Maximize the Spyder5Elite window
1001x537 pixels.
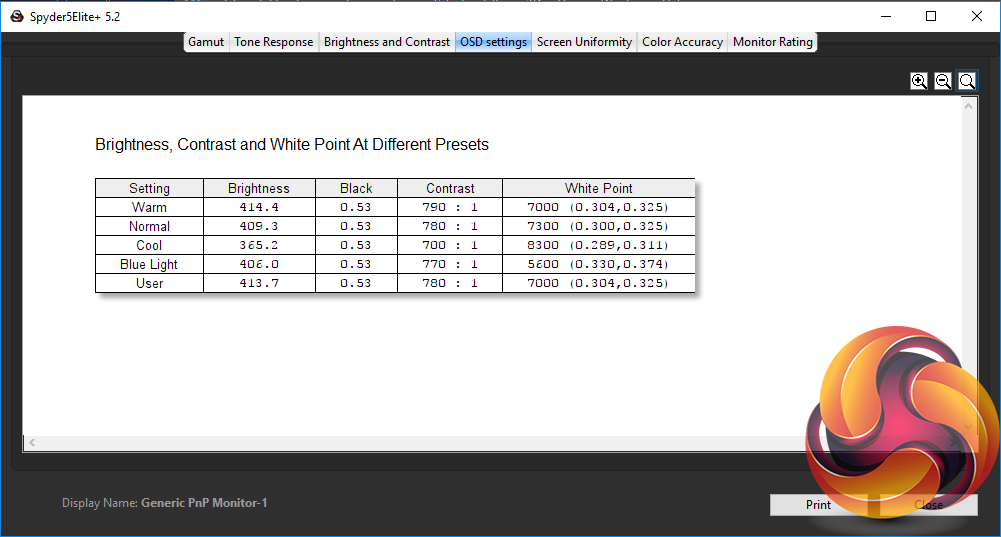(x=931, y=16)
